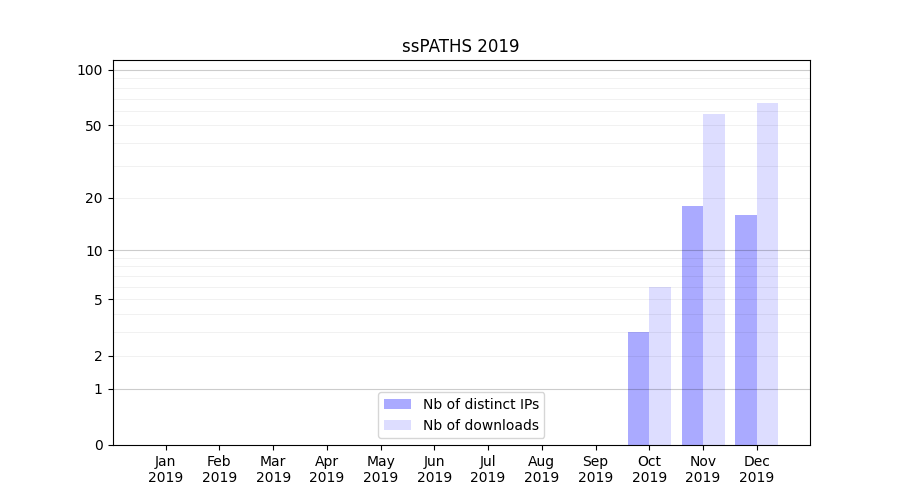Click the Dec 2019 x-axis label
This screenshot has height=500, width=900.
[756, 469]
